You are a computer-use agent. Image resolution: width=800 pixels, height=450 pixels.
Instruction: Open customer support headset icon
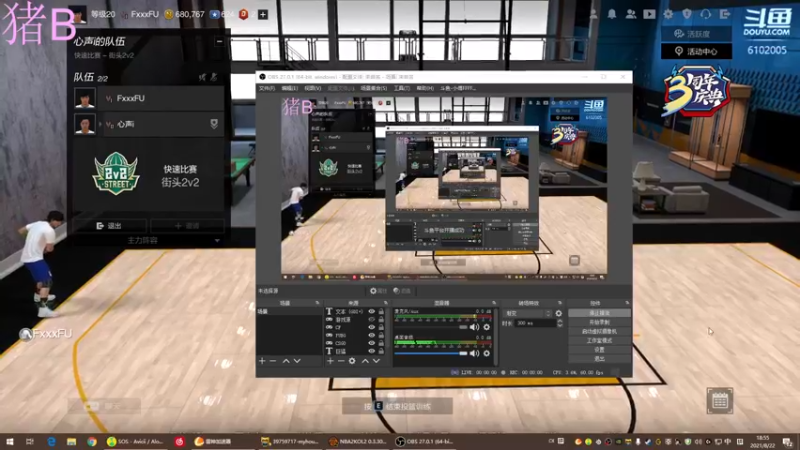coord(706,14)
